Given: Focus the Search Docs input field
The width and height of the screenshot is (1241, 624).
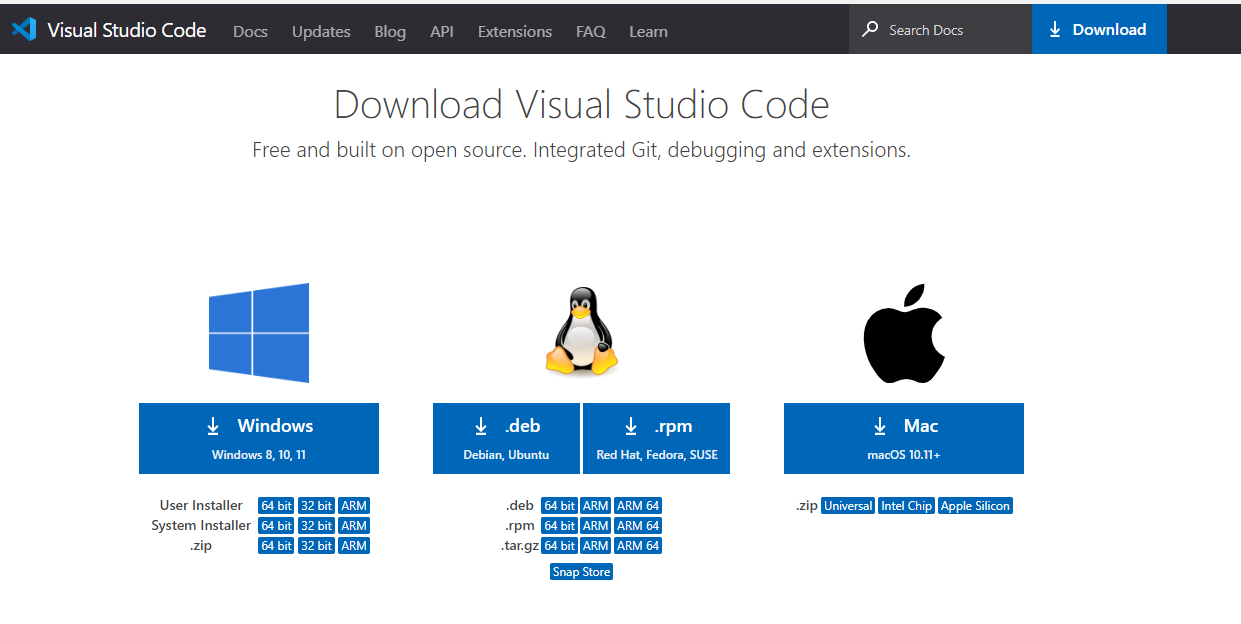Looking at the screenshot, I should coord(940,30).
